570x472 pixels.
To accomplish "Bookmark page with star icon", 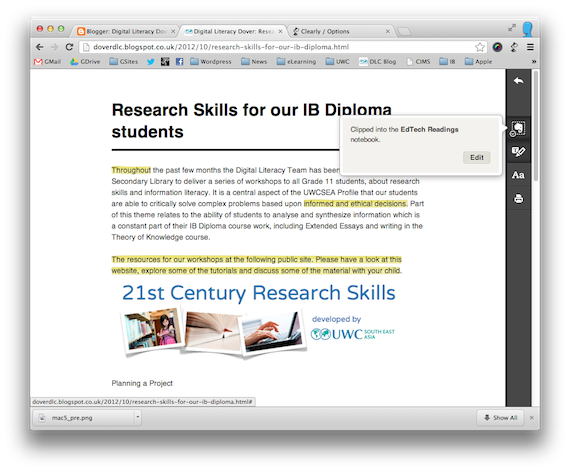I will [x=480, y=47].
